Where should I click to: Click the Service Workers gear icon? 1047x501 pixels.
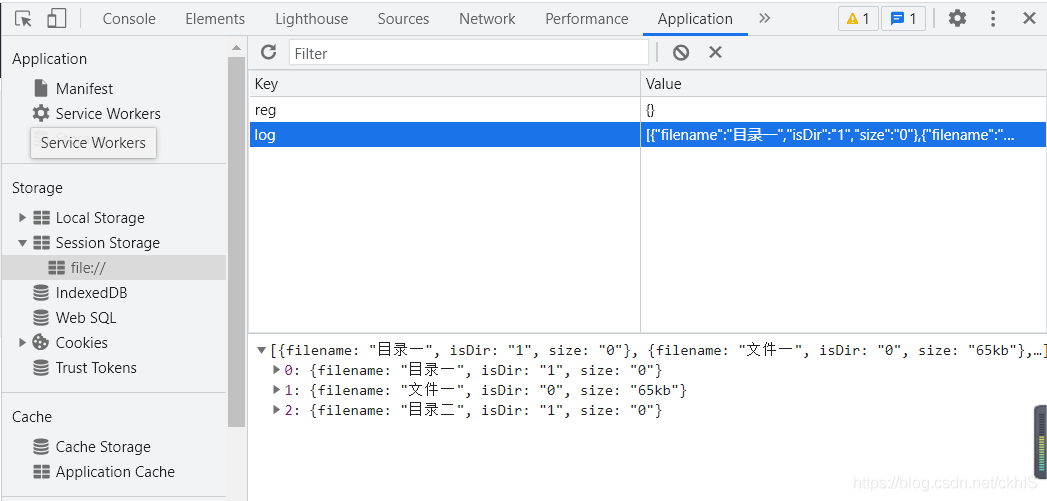(41, 113)
